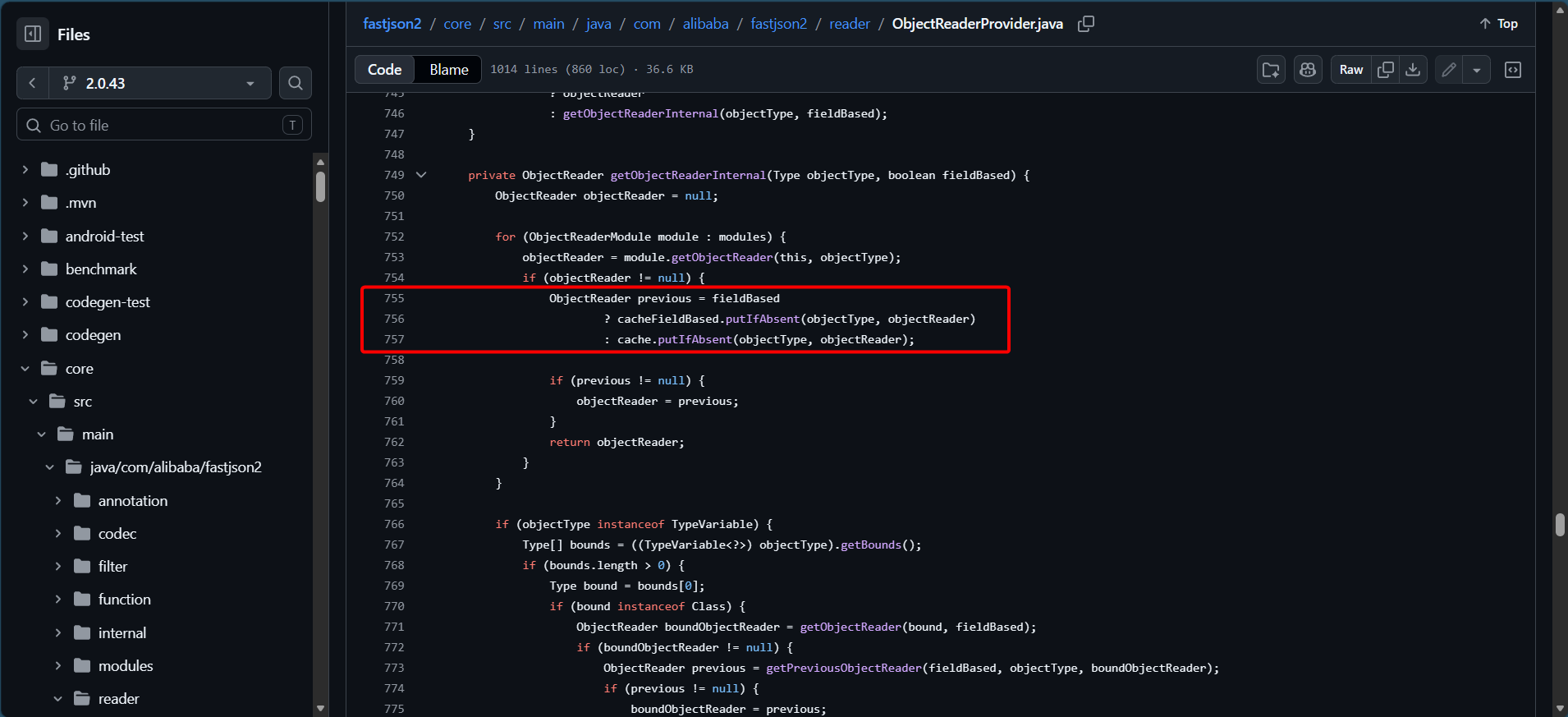Click the file tree scroll down arrow

[x=320, y=708]
